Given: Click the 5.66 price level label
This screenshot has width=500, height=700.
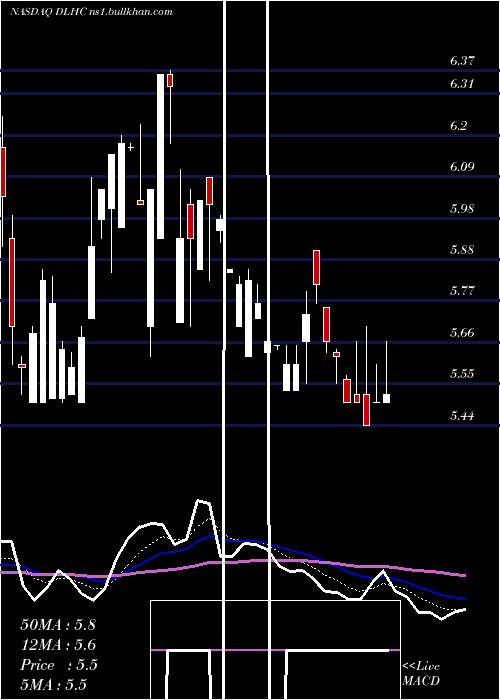Looking at the screenshot, I should [x=462, y=333].
